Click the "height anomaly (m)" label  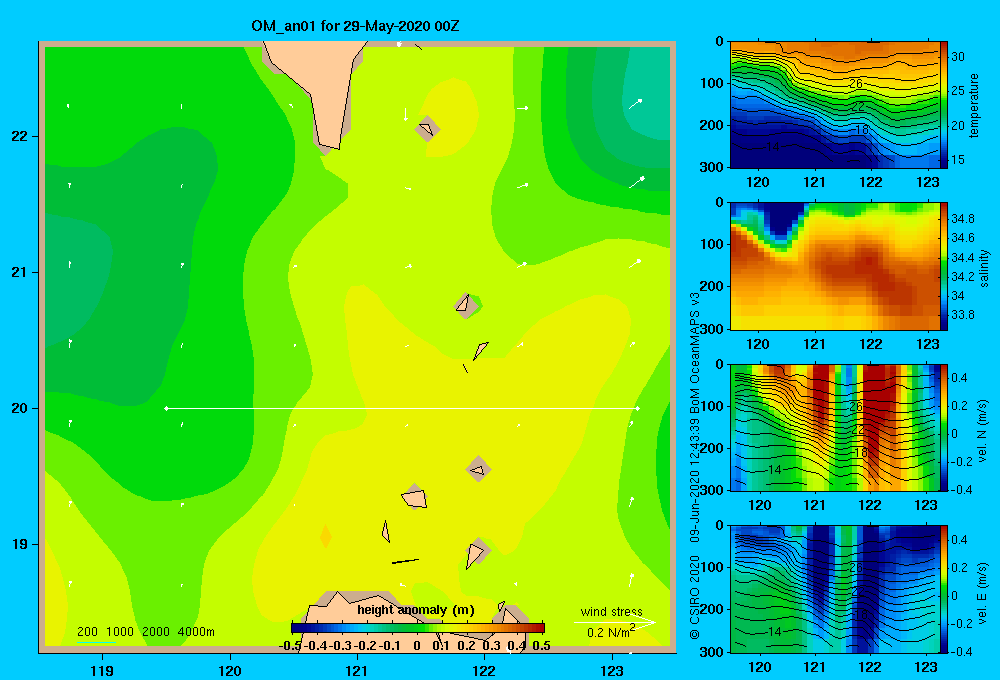(416, 610)
